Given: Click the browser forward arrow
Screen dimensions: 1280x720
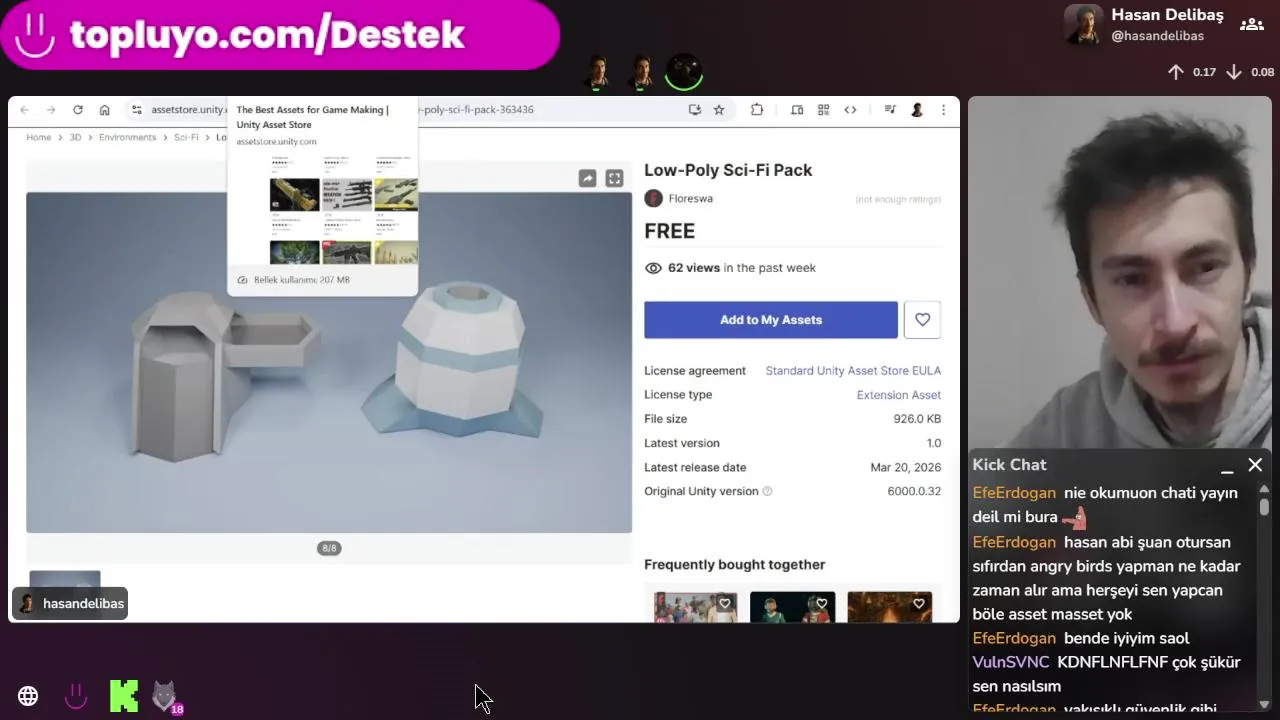Looking at the screenshot, I should click(x=51, y=110).
